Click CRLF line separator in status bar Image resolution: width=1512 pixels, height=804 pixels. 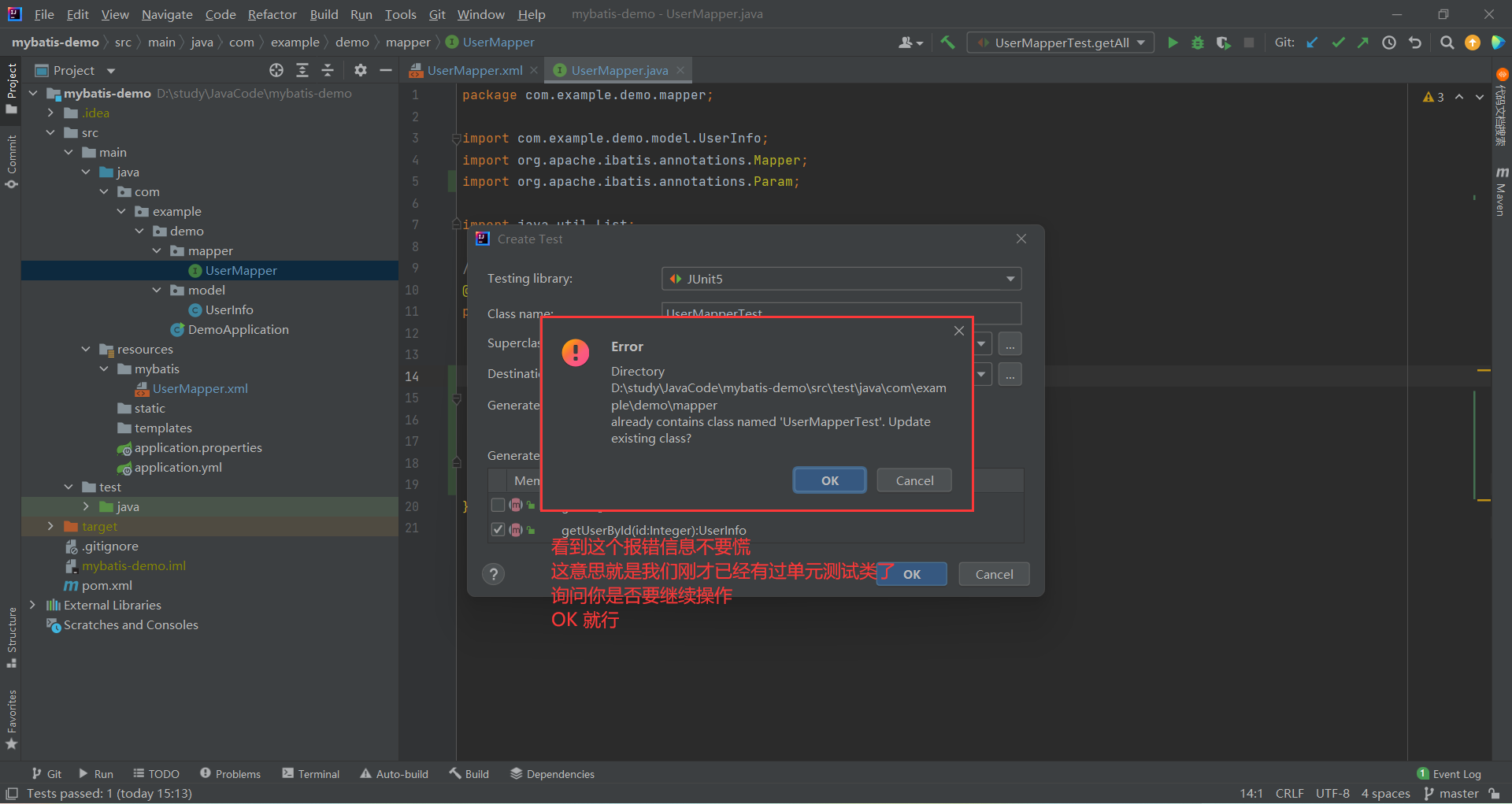click(x=1289, y=793)
